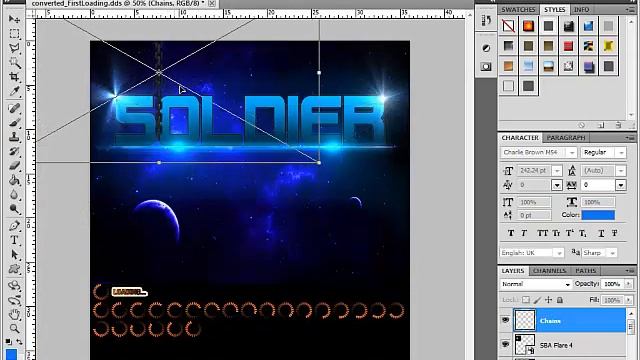640x360 pixels.
Task: Select the Clone Stamp tool
Action: 14,137
